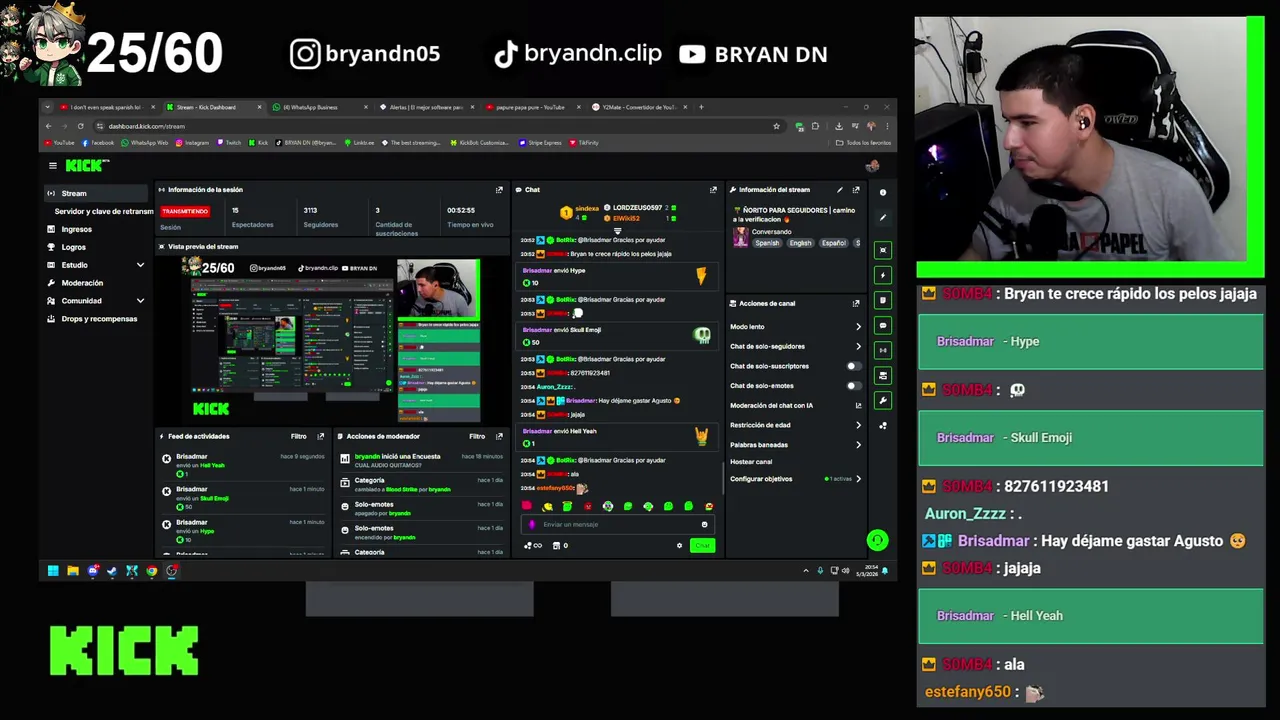The height and width of the screenshot is (720, 1280).
Task: Pop out the Información del stream panel
Action: tap(856, 189)
